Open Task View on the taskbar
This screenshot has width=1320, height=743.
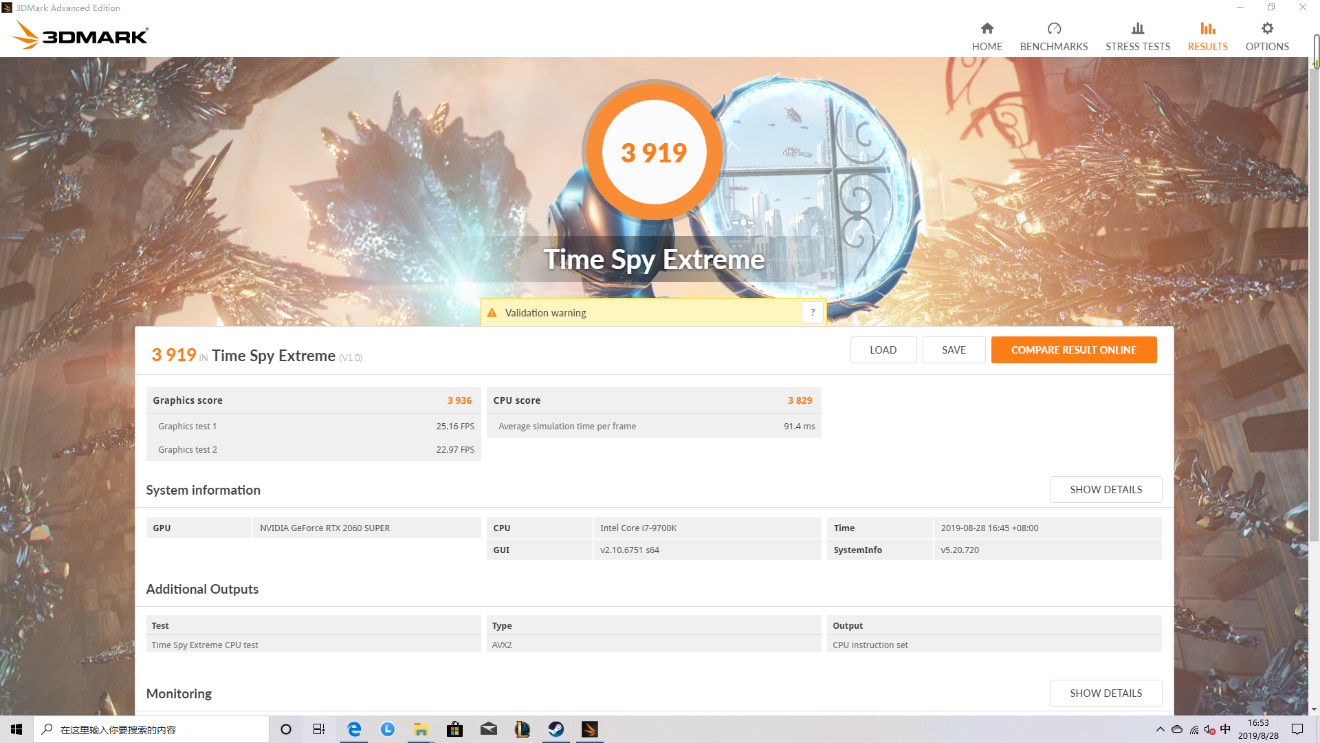click(319, 729)
